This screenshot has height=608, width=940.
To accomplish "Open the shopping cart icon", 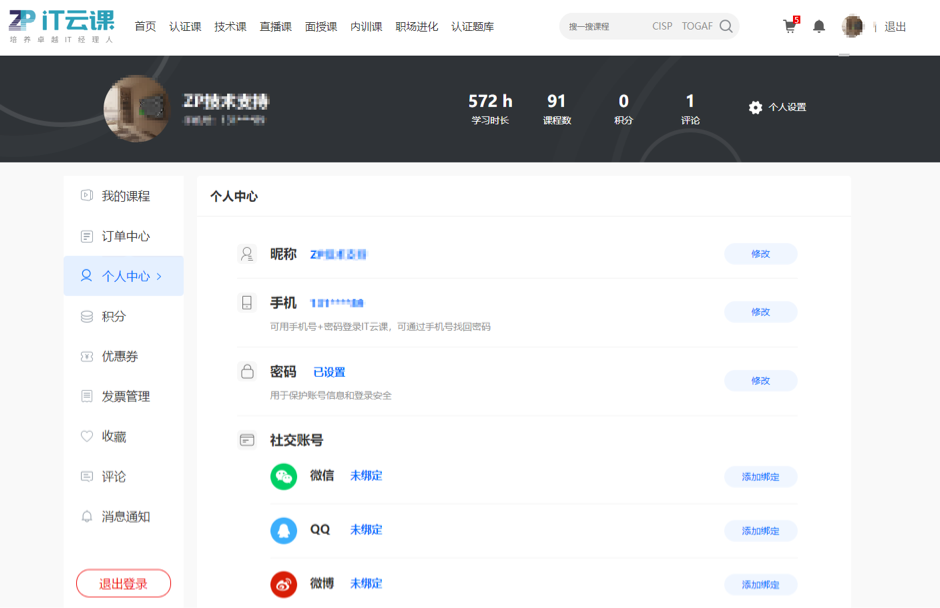I will point(790,27).
